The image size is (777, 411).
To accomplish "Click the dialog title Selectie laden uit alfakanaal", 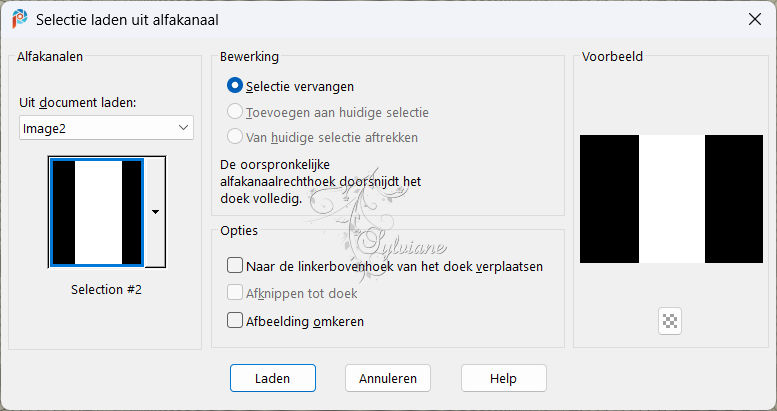I will (127, 20).
